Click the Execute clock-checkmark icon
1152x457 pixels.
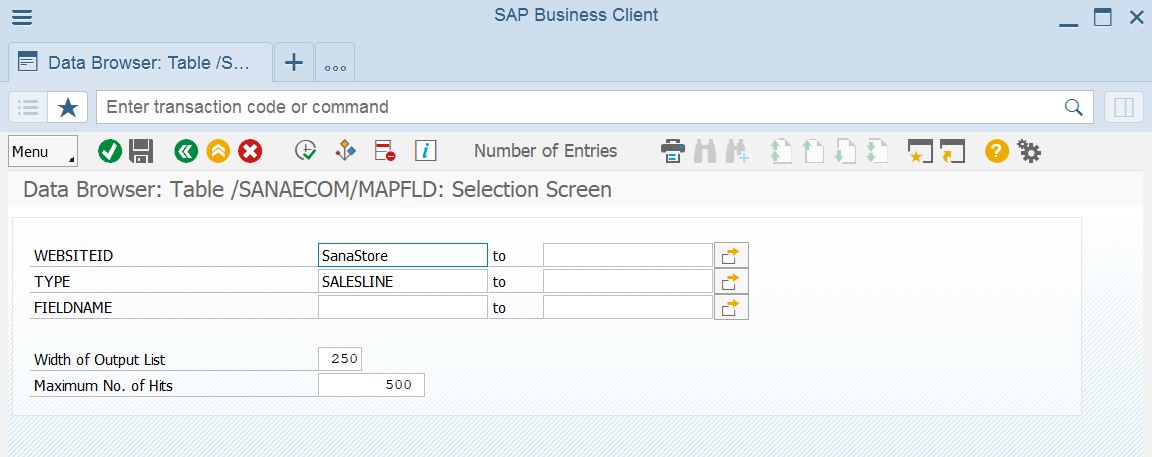(306, 151)
